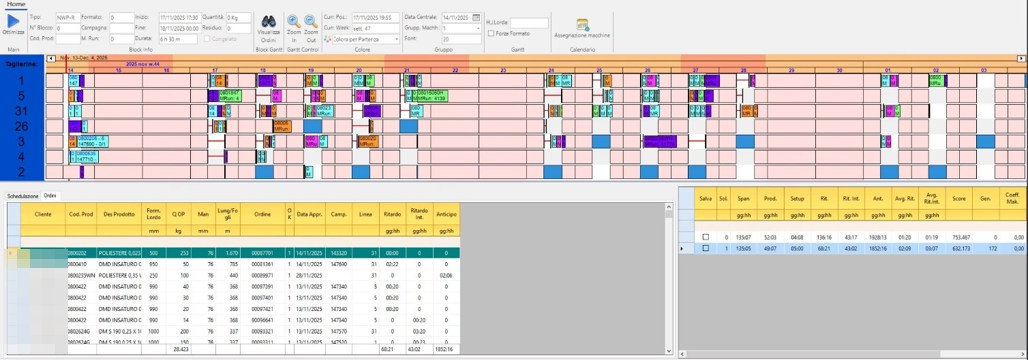Sort by Anticipo column header
The width and height of the screenshot is (1028, 360).
(447, 214)
